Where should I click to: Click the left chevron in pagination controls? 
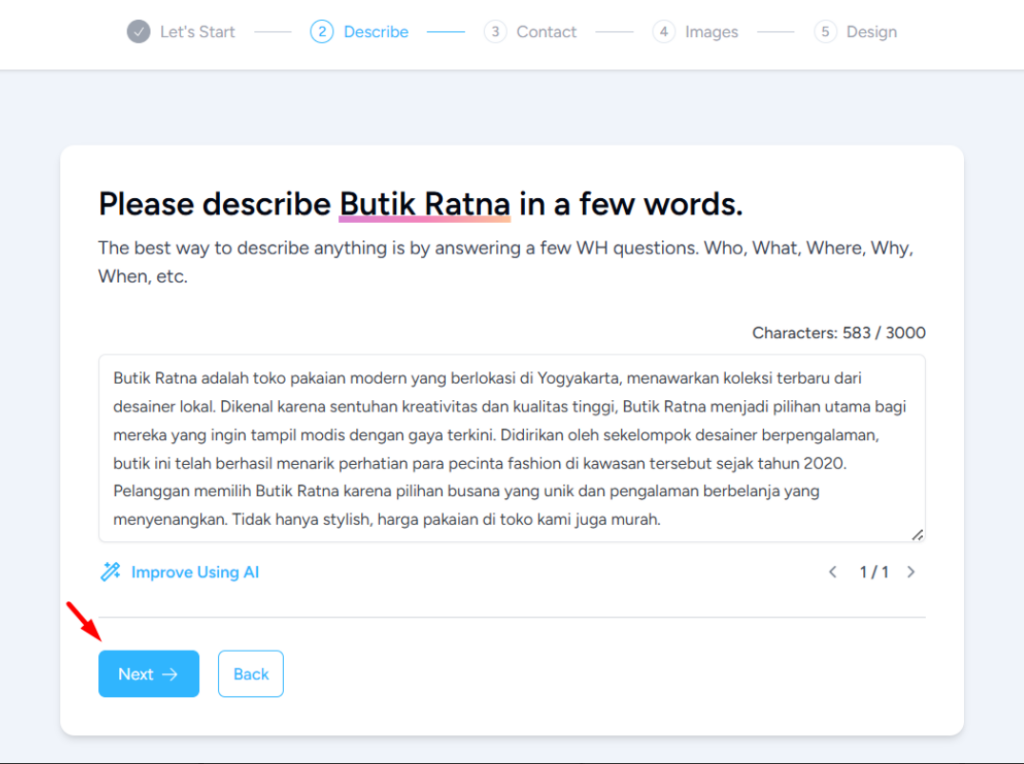(832, 571)
